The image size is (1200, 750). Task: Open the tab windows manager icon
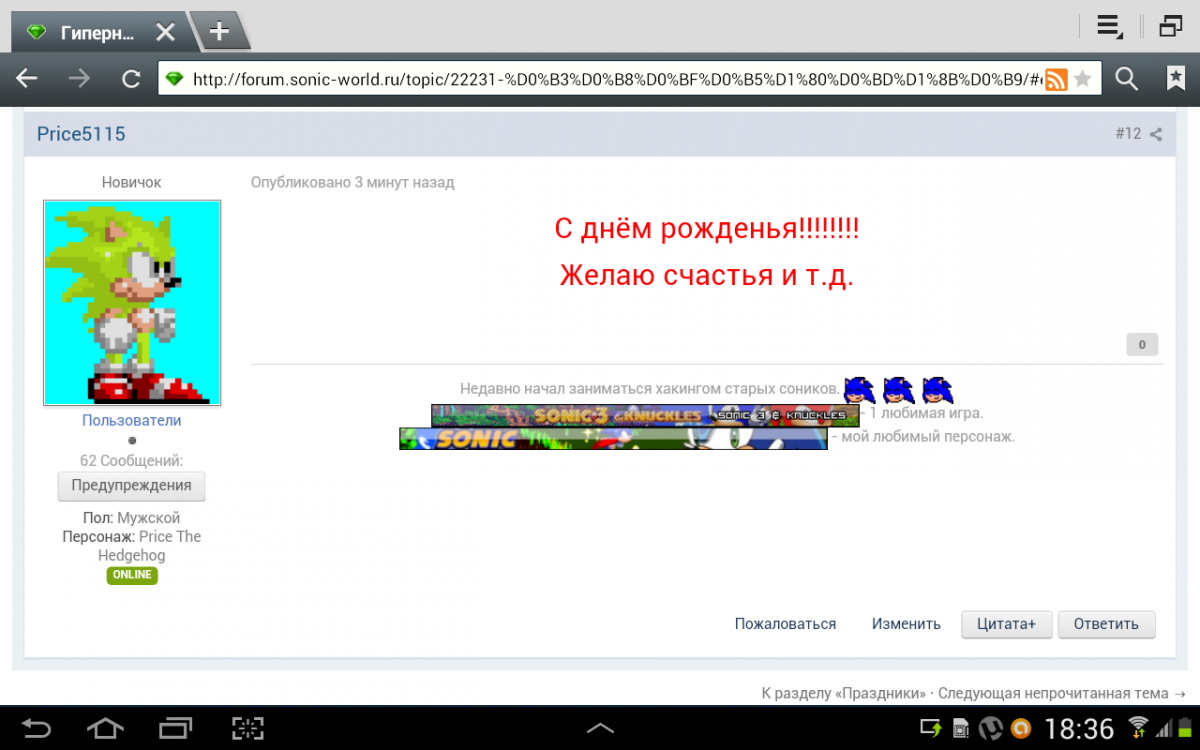pos(1170,27)
